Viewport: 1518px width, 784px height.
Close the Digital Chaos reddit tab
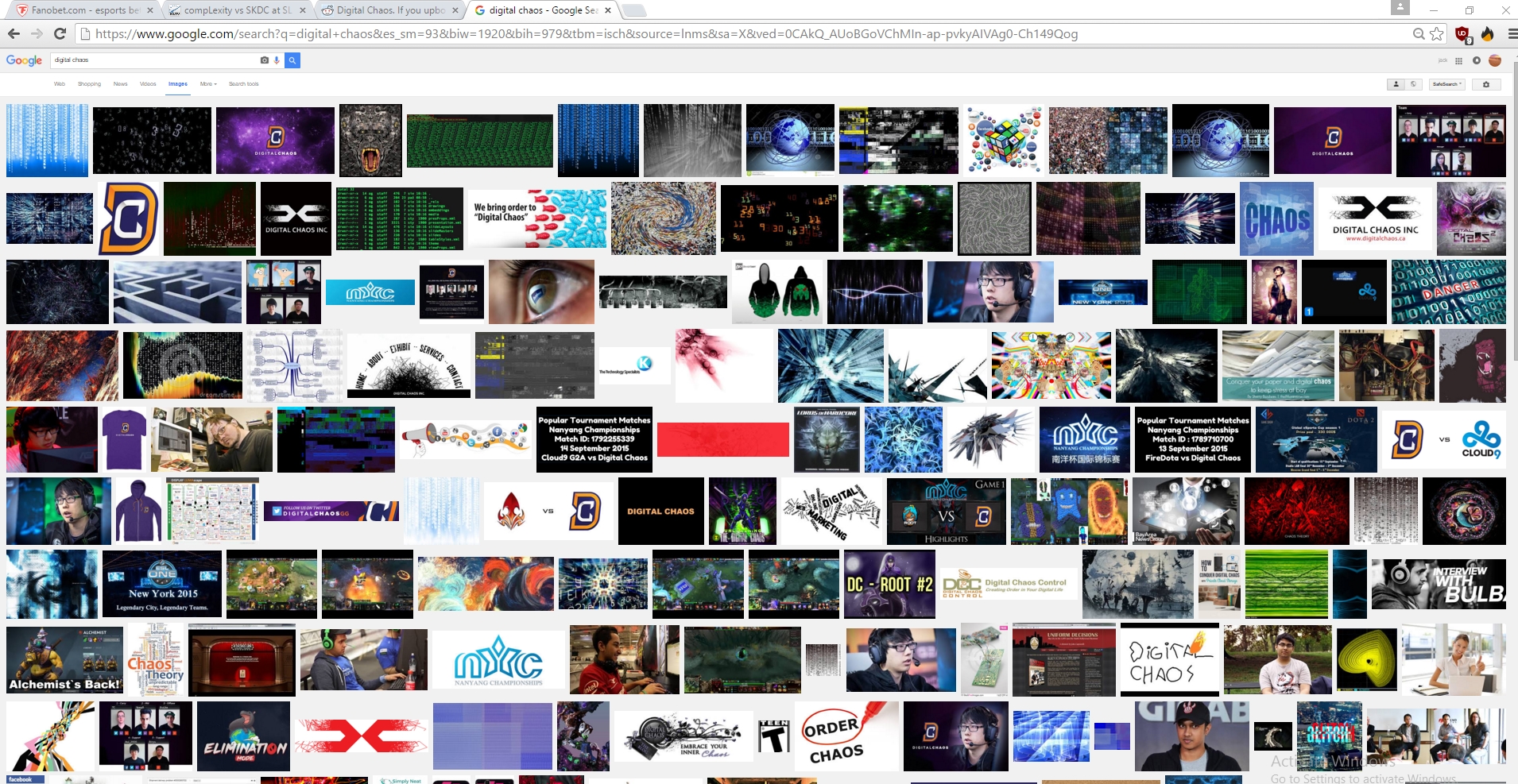tap(455, 10)
